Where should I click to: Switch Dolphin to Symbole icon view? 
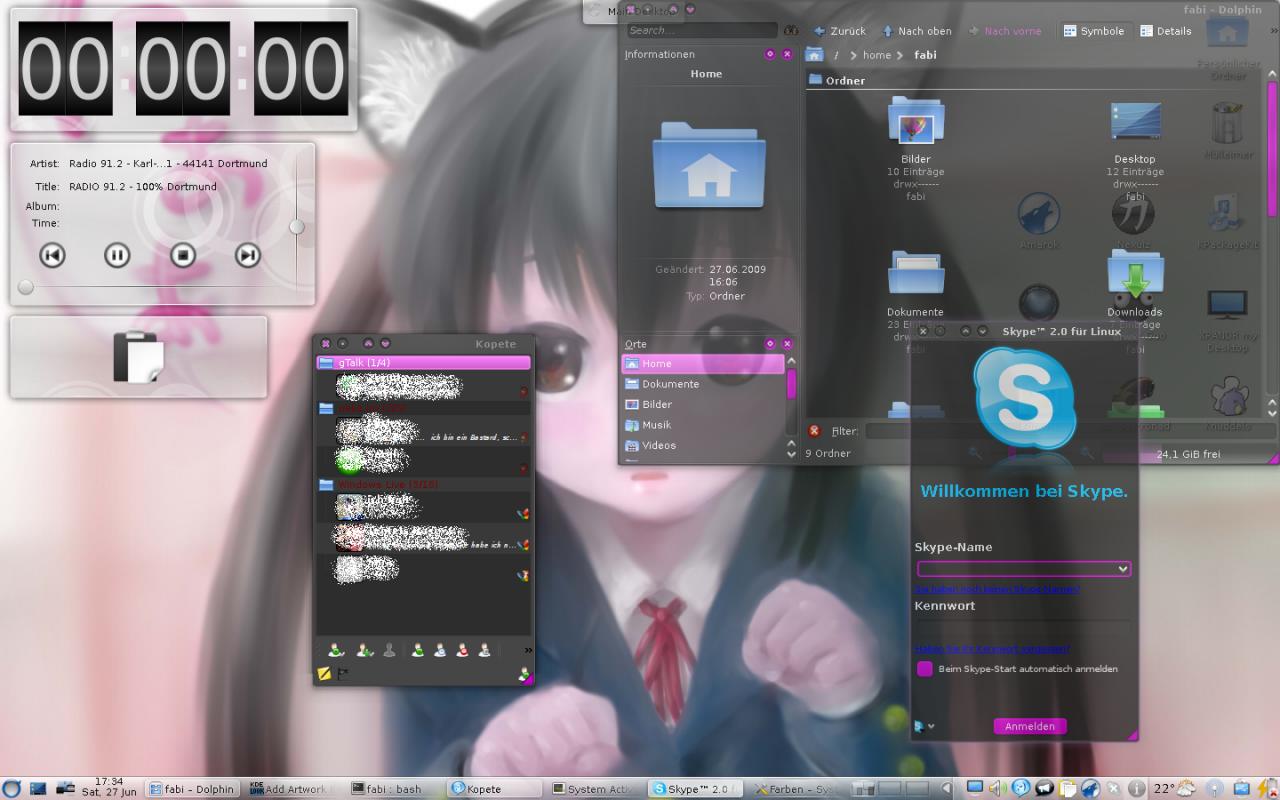[1093, 31]
